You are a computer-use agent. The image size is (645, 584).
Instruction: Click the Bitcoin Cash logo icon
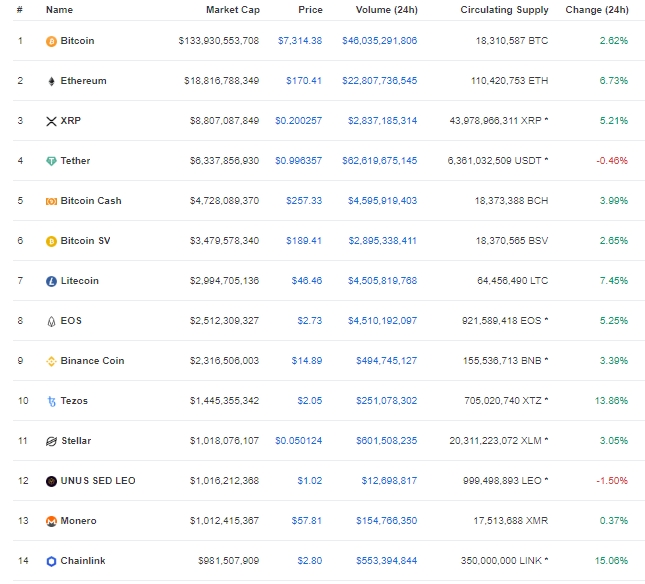pos(51,201)
